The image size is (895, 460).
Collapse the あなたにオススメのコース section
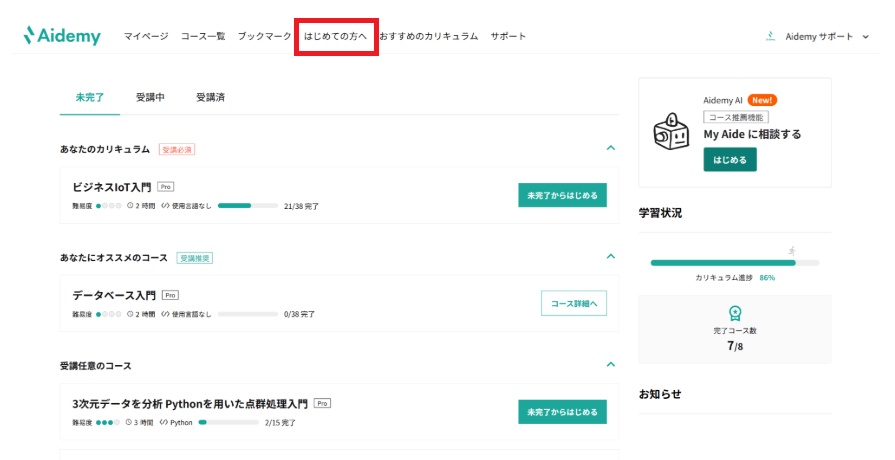pyautogui.click(x=610, y=257)
